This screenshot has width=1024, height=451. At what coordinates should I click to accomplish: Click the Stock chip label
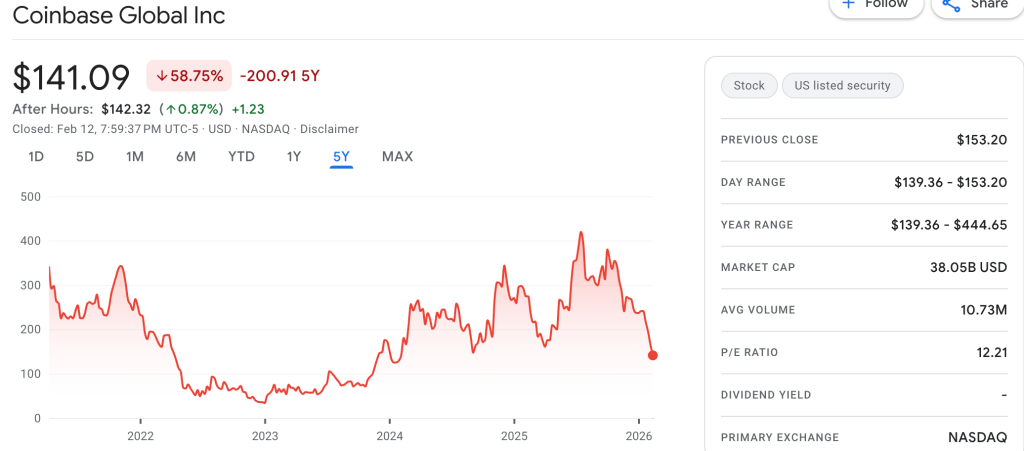tap(749, 86)
